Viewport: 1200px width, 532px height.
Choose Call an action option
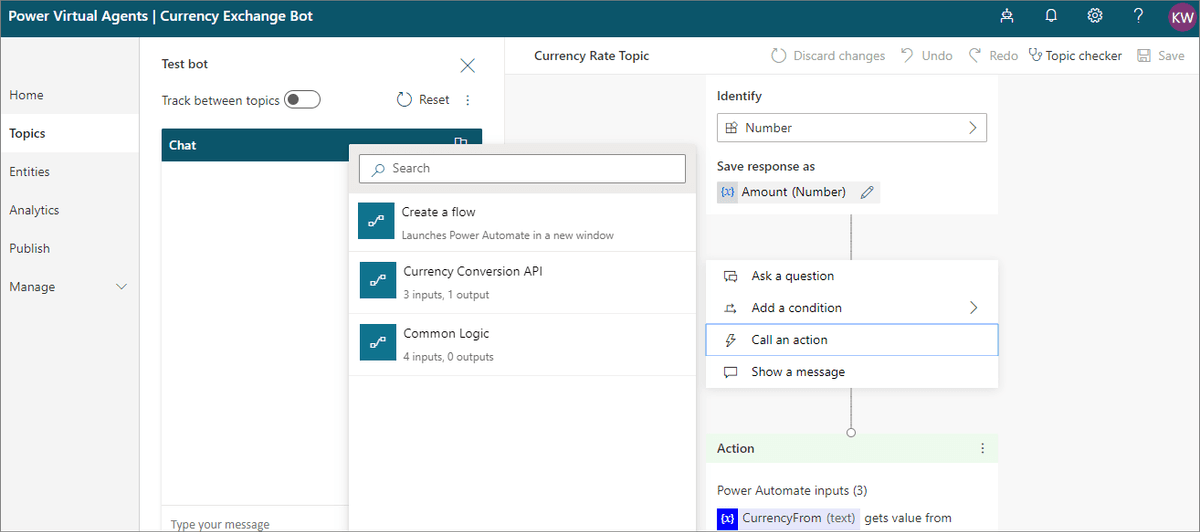(852, 340)
